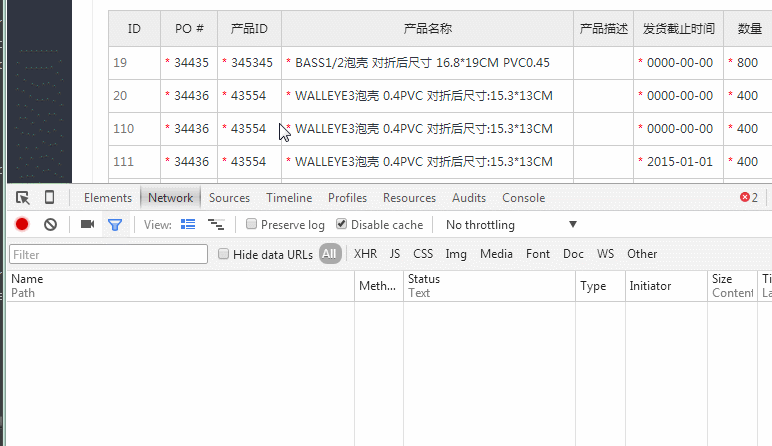The width and height of the screenshot is (772, 446).
Task: Click the PO # column header
Action: [189, 29]
